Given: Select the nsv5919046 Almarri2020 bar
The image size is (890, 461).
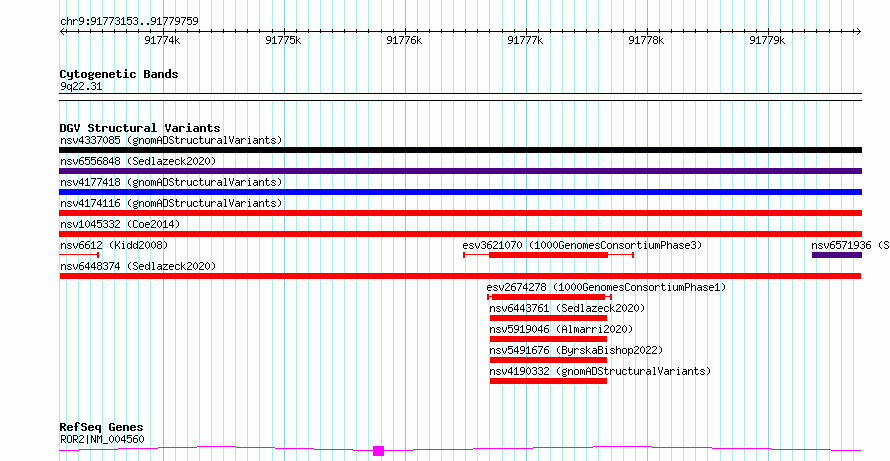Looking at the screenshot, I should pos(548,339).
